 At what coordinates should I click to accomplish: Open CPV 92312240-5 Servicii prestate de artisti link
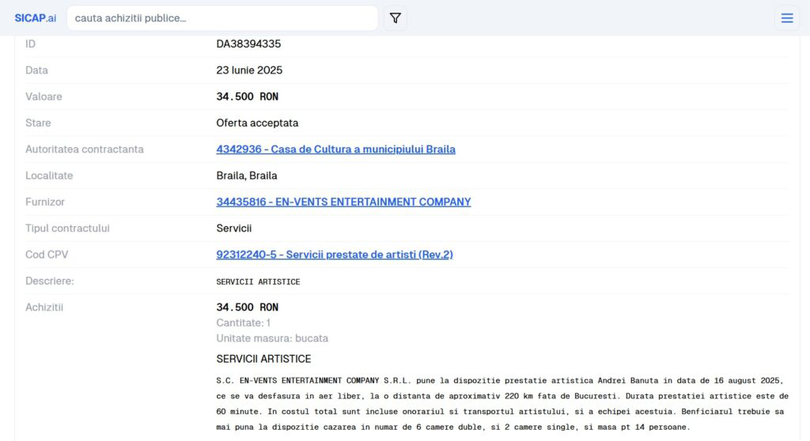click(x=335, y=255)
